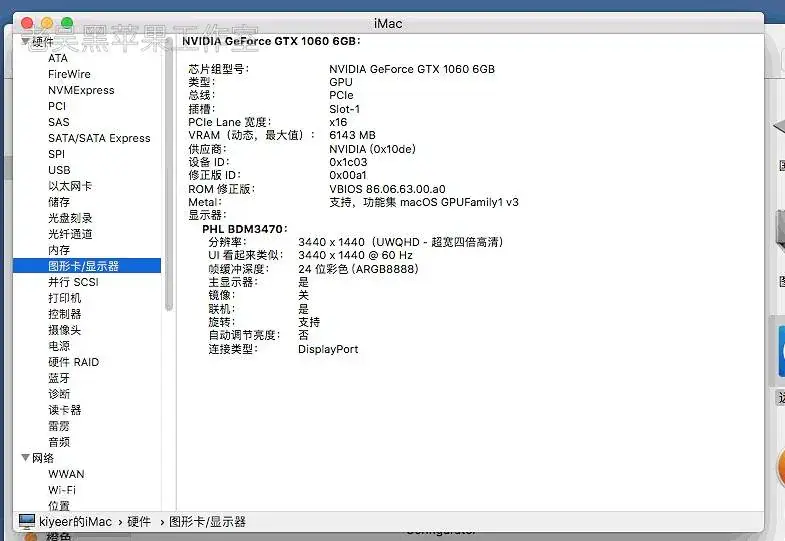Select 光纤通道 in the sidebar

click(x=70, y=234)
